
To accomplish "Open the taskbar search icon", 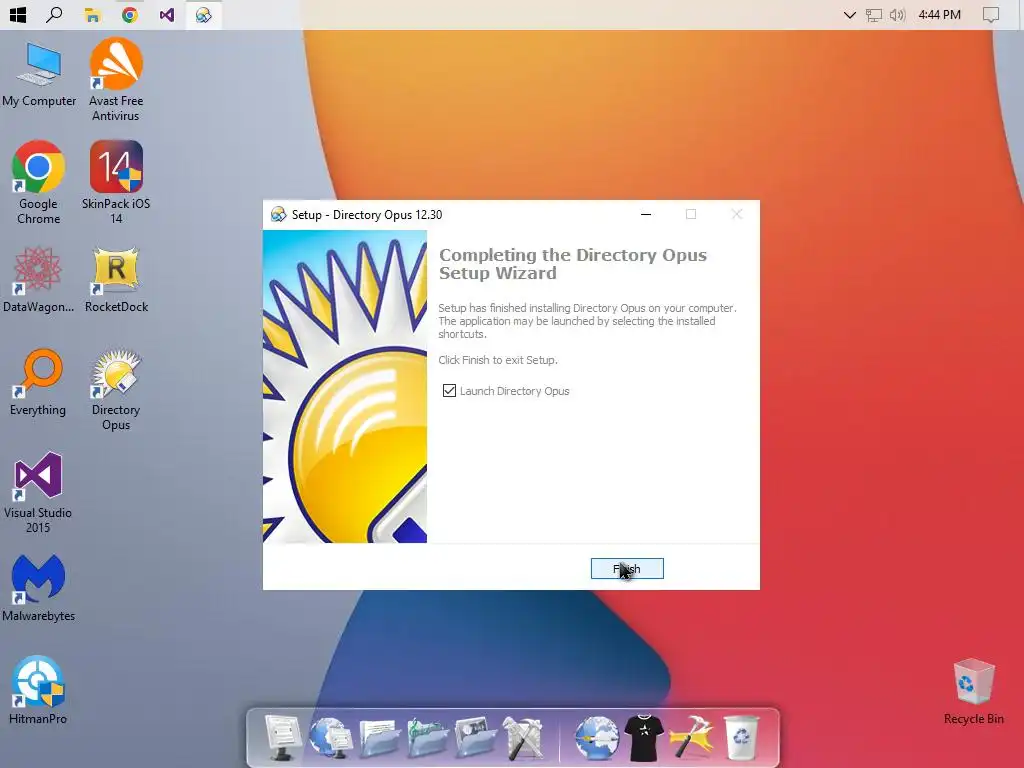I will (x=55, y=14).
